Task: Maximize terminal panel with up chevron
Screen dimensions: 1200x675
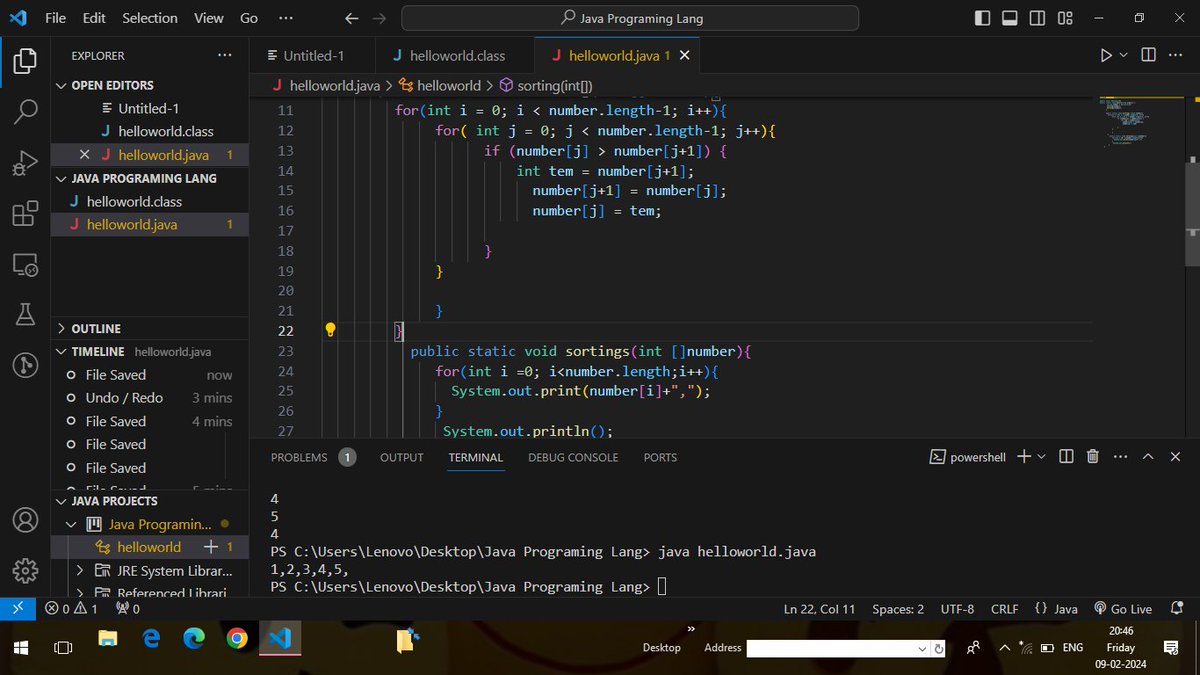Action: click(1148, 456)
